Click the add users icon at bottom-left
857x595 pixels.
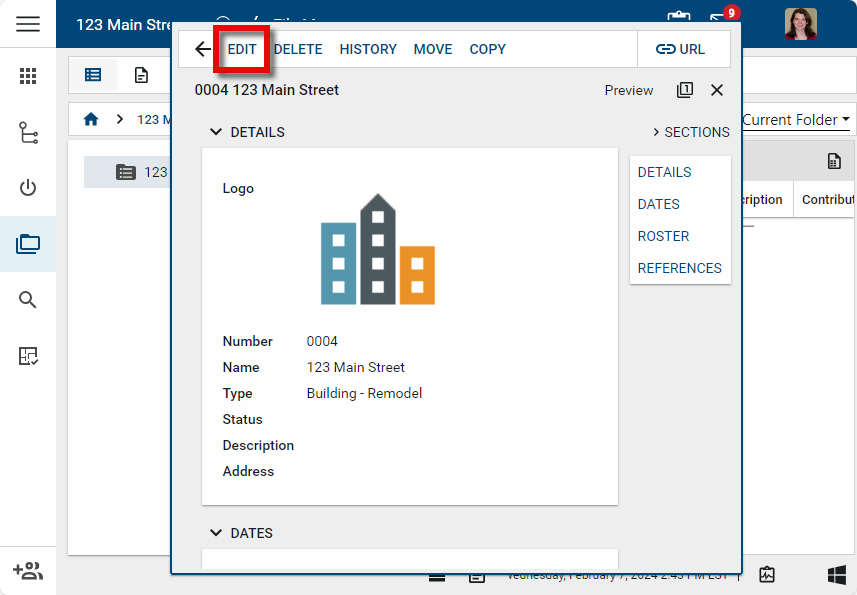[x=28, y=571]
